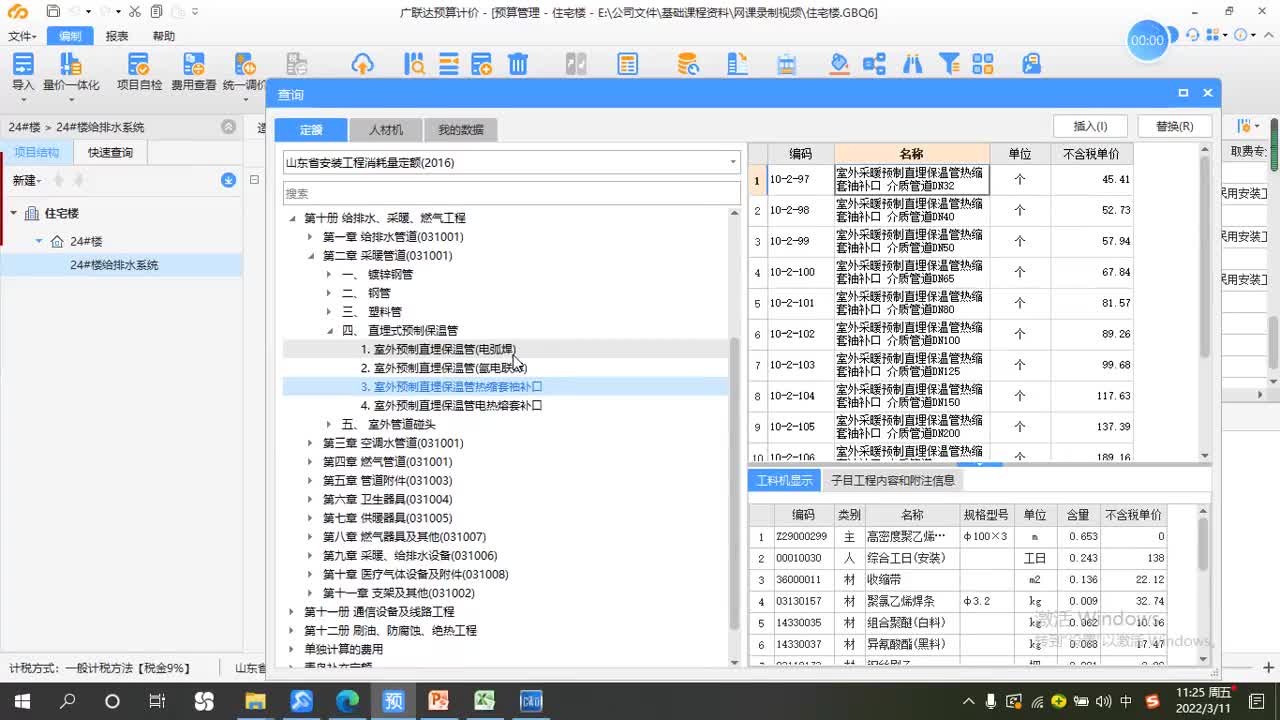Screen dimensions: 1280x720
Task: Open the 文件 menu
Action: [22, 36]
